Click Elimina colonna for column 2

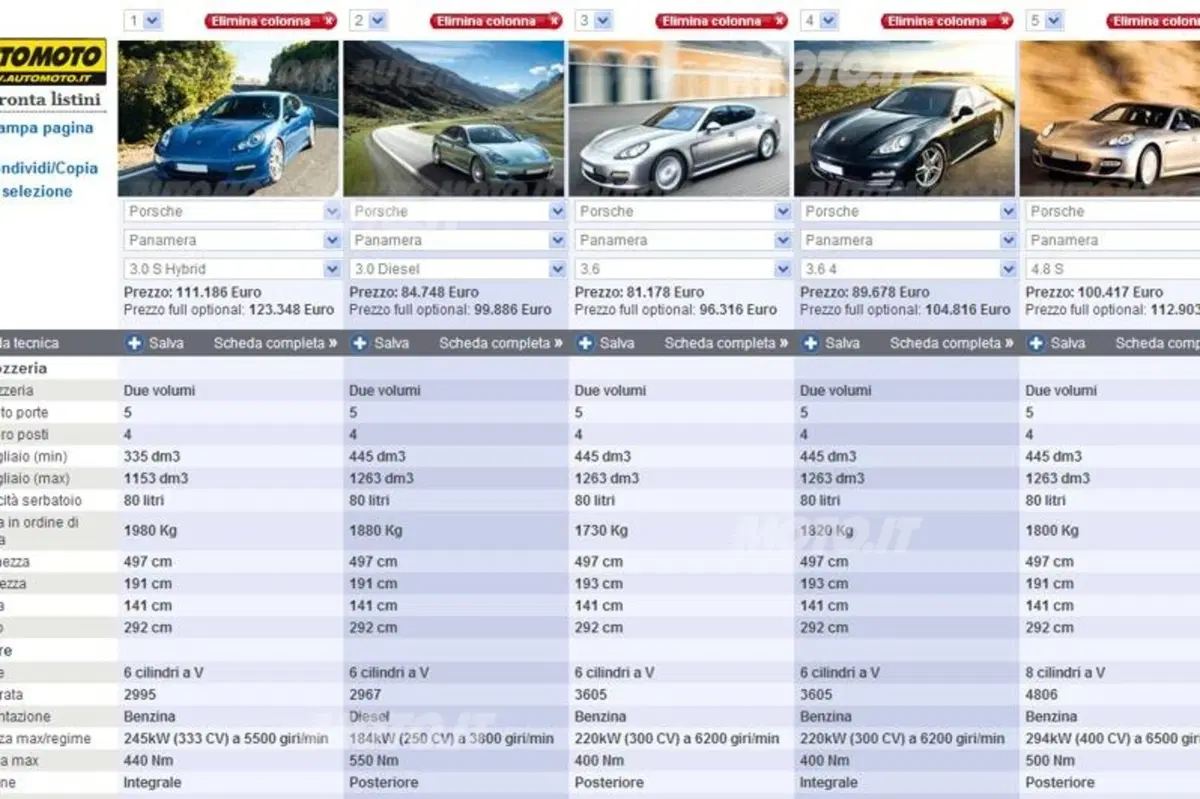coord(496,20)
